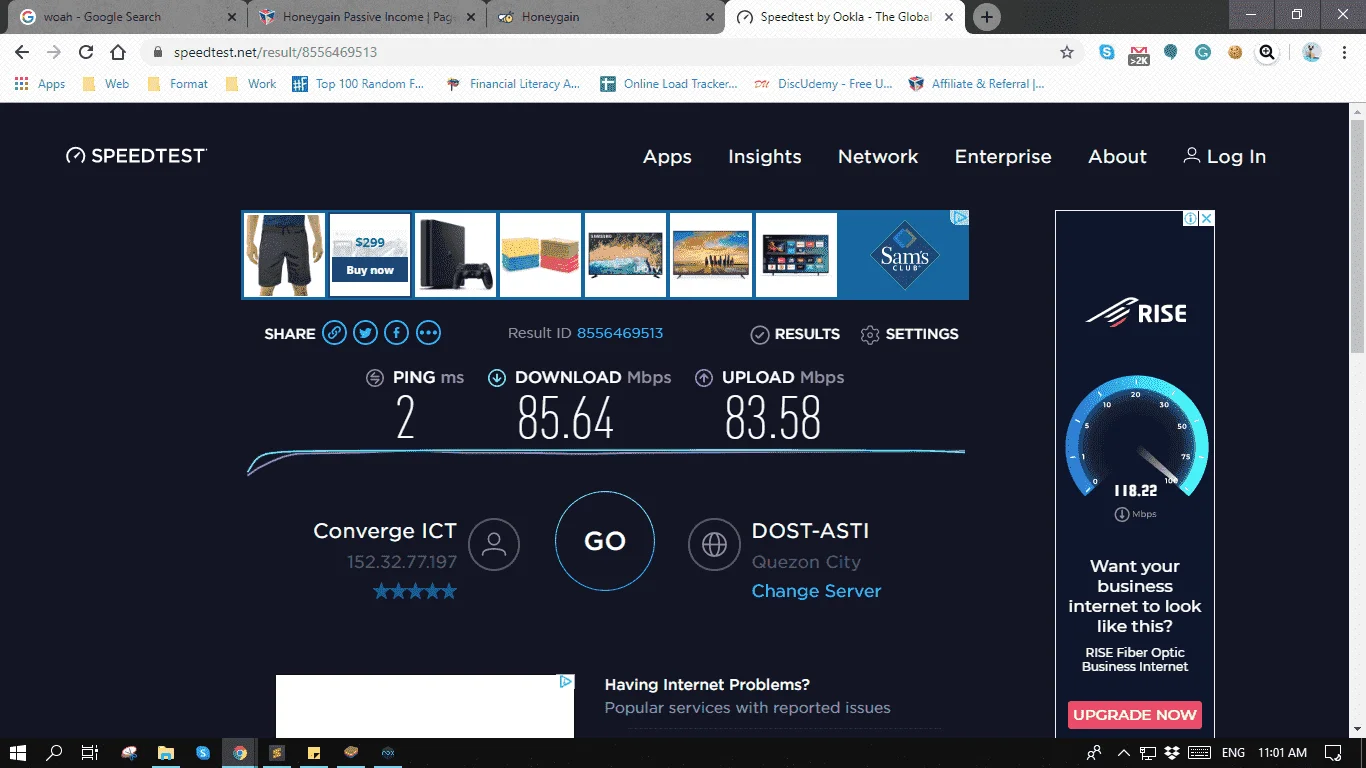The height and width of the screenshot is (768, 1366).
Task: Switch to the woah - Google Search tab
Action: point(123,17)
